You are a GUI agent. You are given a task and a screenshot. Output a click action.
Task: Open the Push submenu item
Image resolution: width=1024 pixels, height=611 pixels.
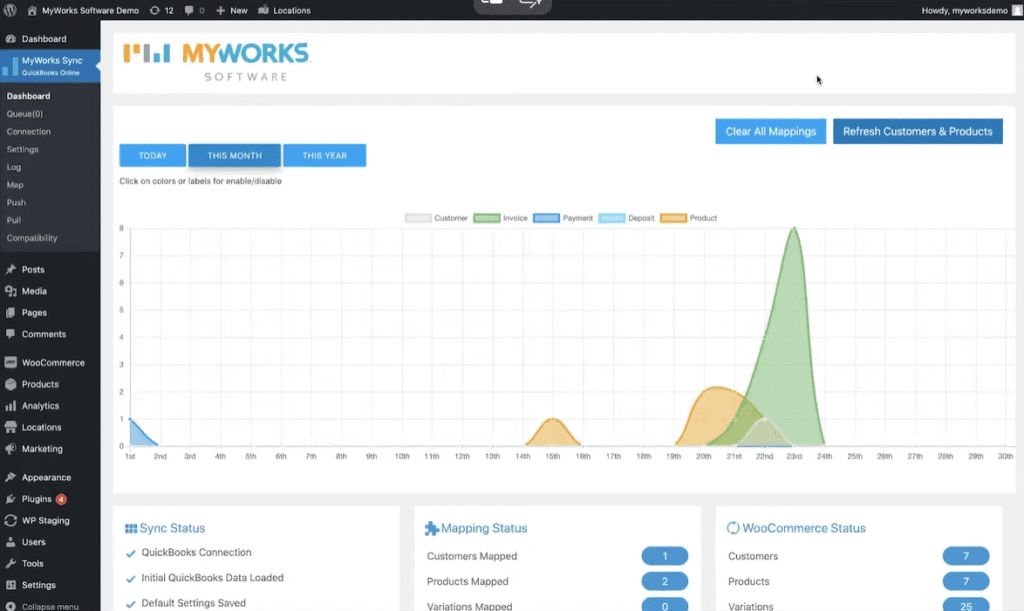pyautogui.click(x=16, y=202)
